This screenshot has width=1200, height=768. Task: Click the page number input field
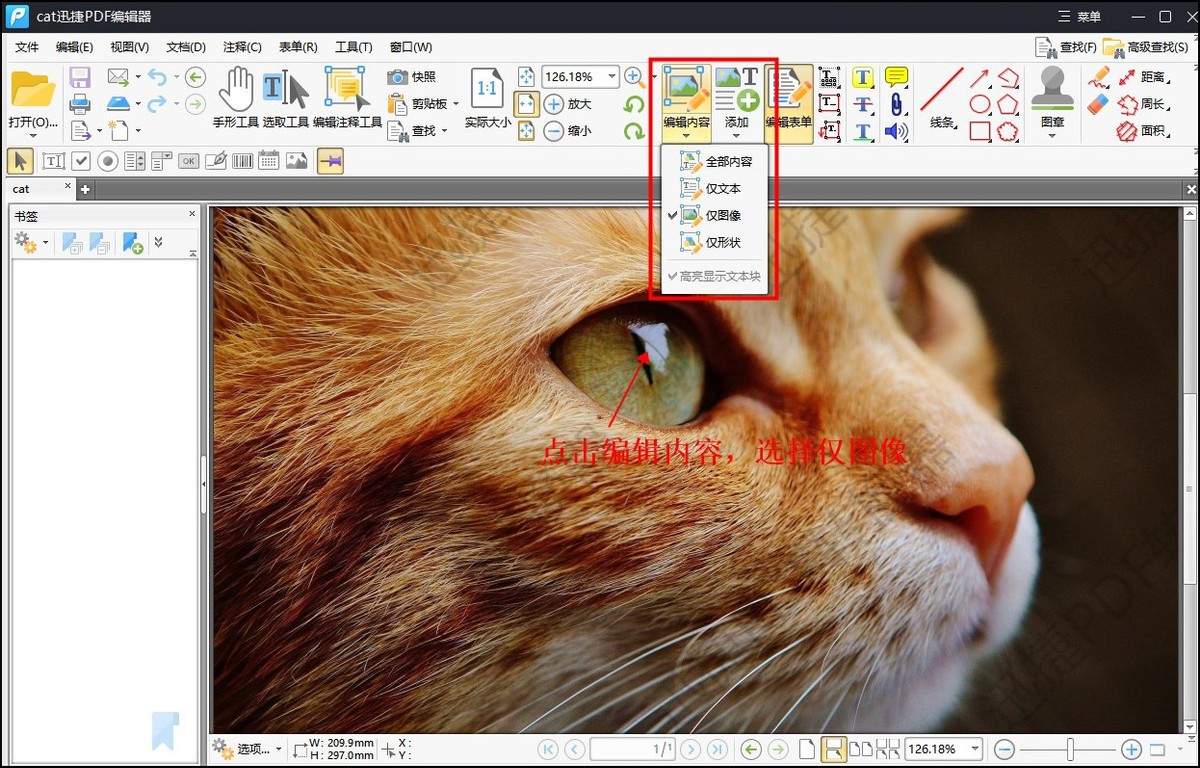pyautogui.click(x=632, y=749)
